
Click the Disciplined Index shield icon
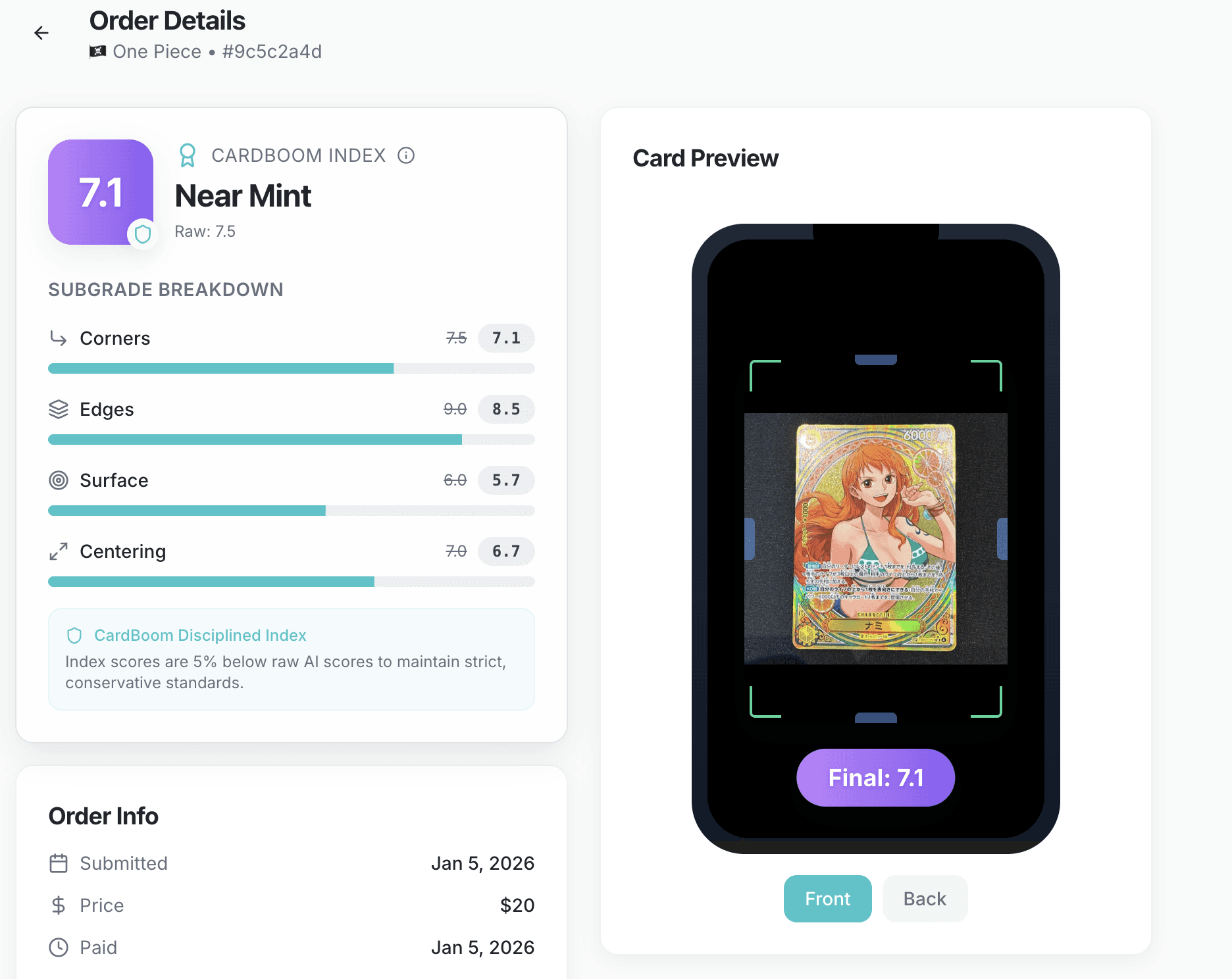(74, 636)
